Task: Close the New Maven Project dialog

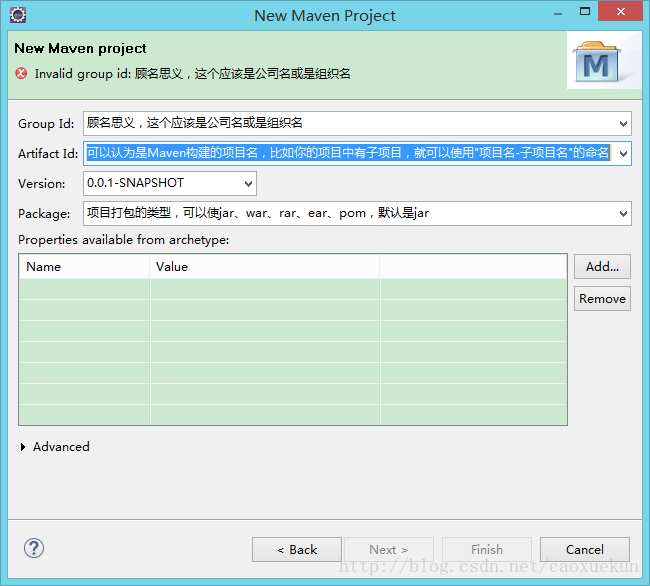Action: tap(620, 12)
